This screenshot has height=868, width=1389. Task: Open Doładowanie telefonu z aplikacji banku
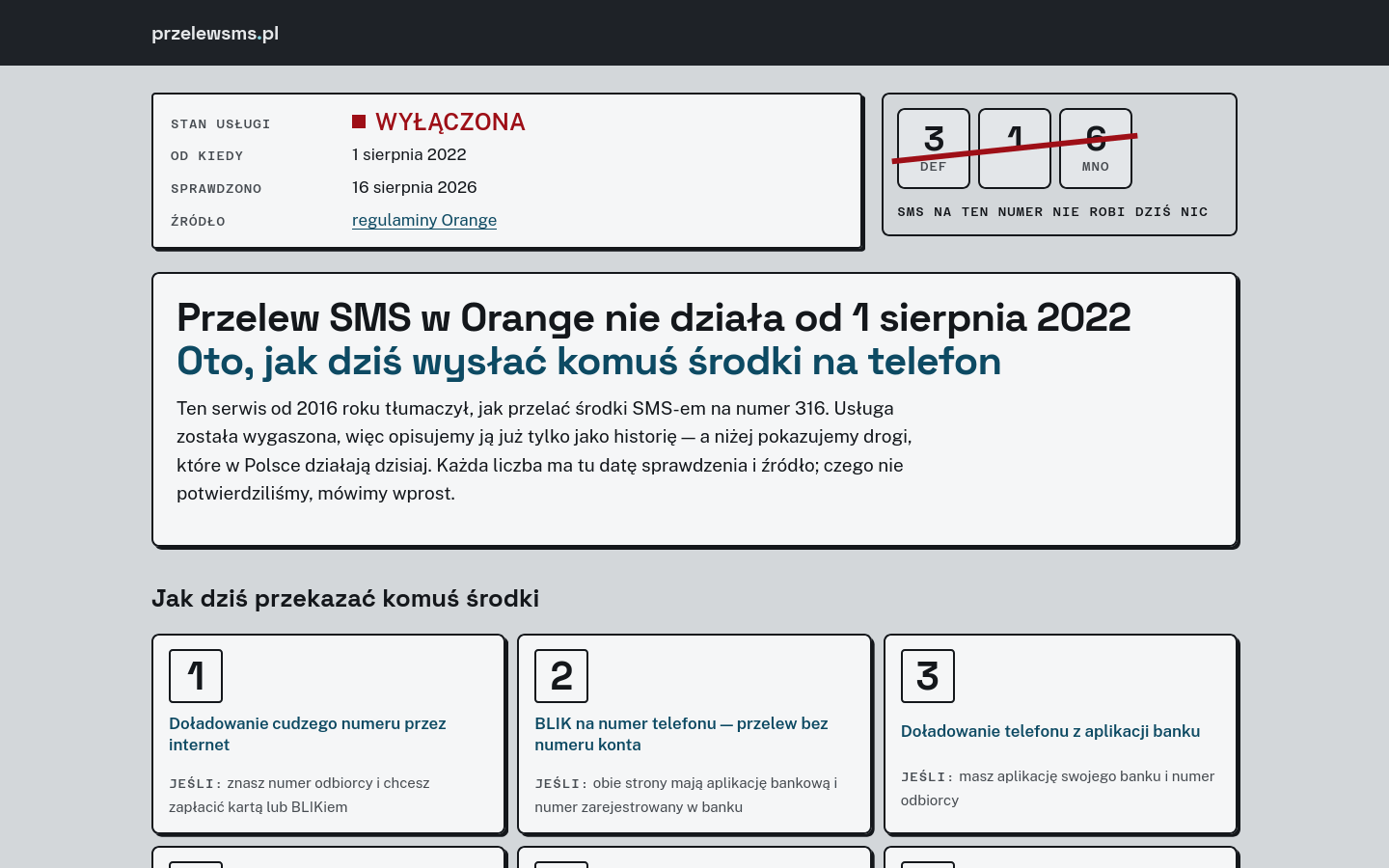point(1050,731)
